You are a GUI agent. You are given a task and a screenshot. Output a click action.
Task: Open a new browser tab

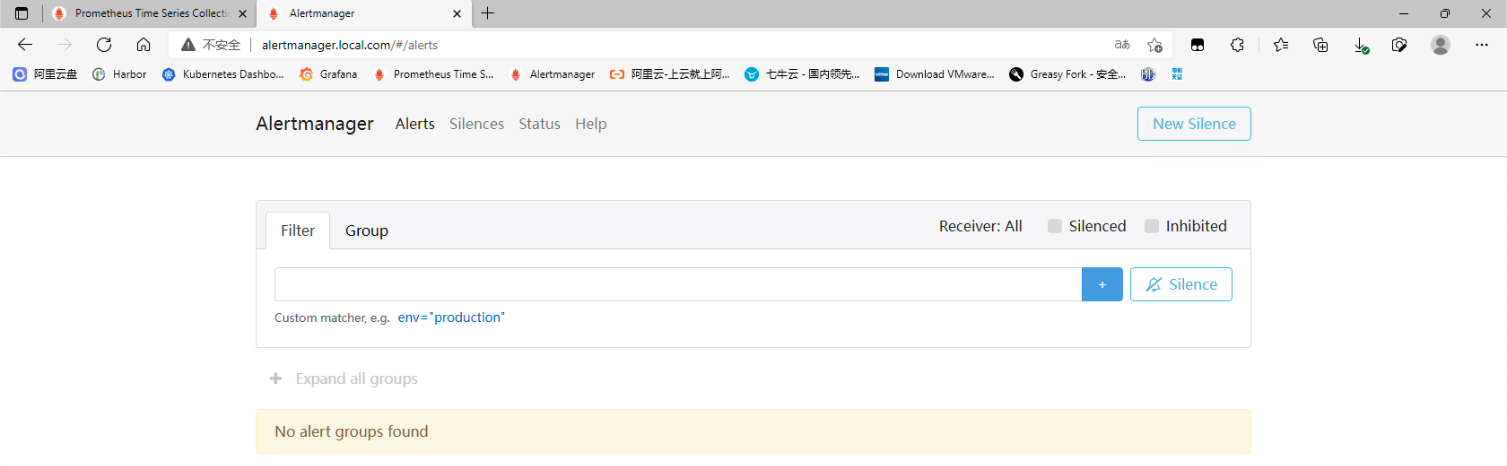(x=487, y=13)
